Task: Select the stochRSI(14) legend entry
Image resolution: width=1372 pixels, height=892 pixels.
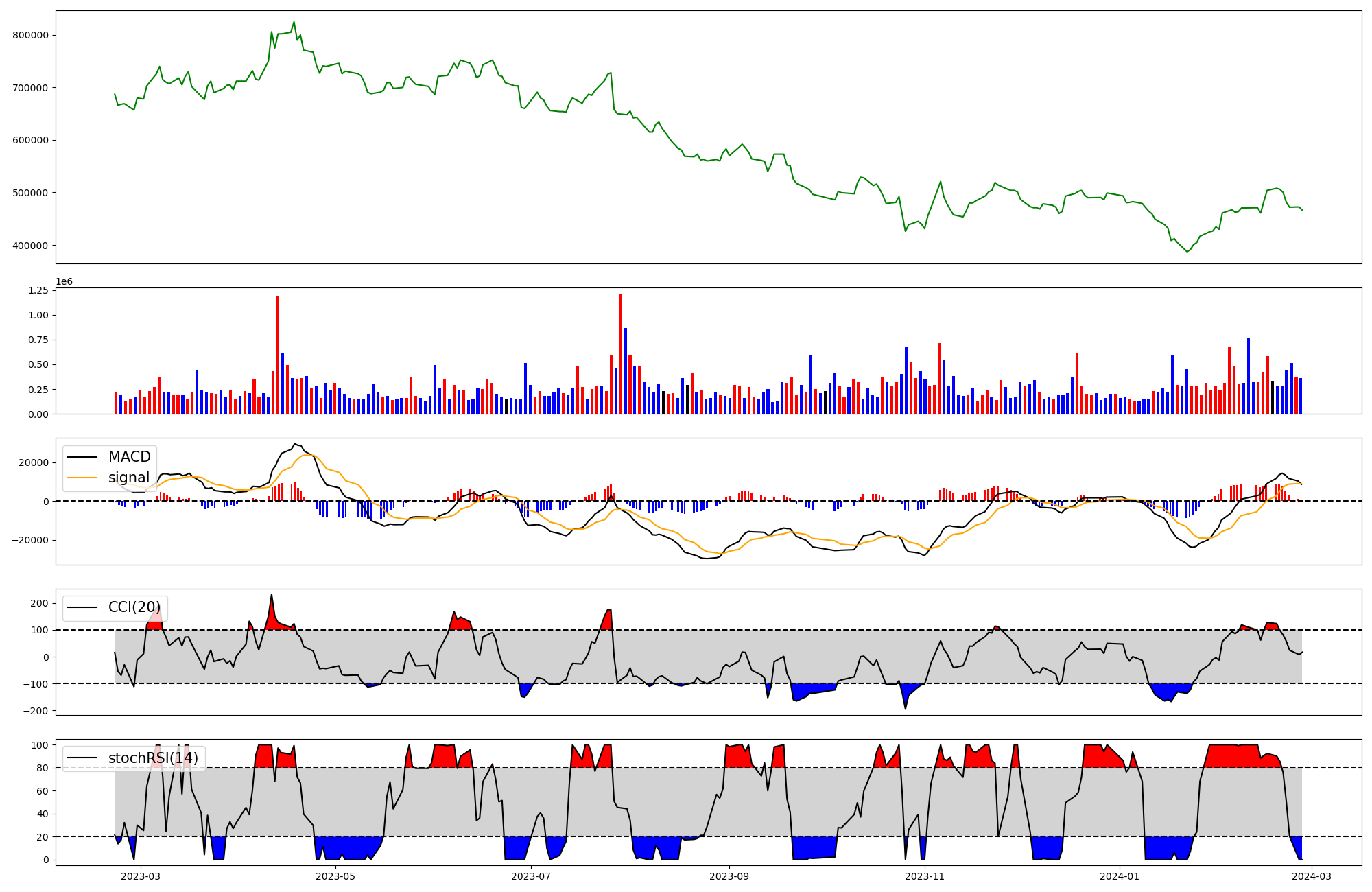Action: point(153,758)
